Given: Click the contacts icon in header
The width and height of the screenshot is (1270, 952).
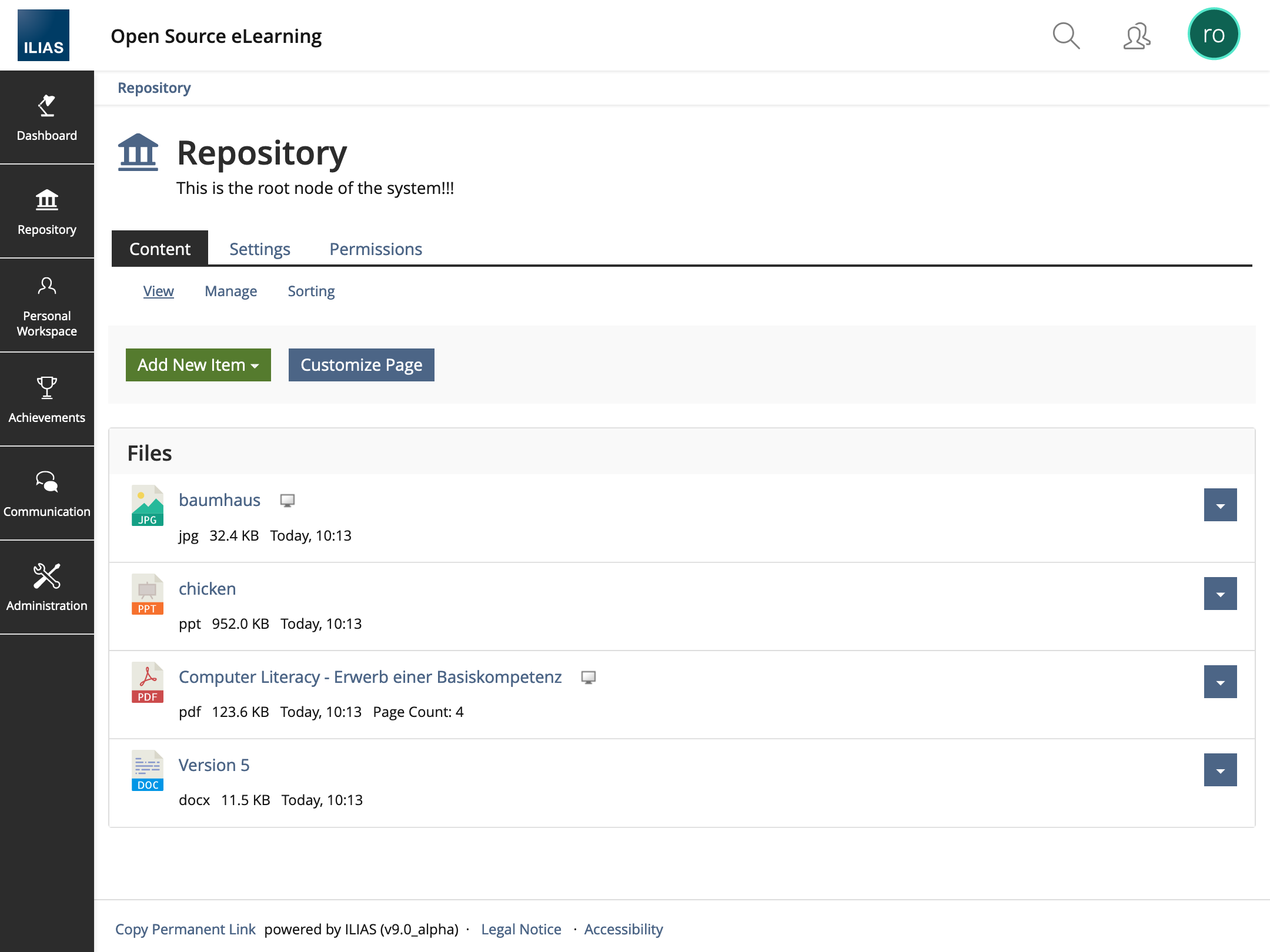Looking at the screenshot, I should (x=1136, y=36).
